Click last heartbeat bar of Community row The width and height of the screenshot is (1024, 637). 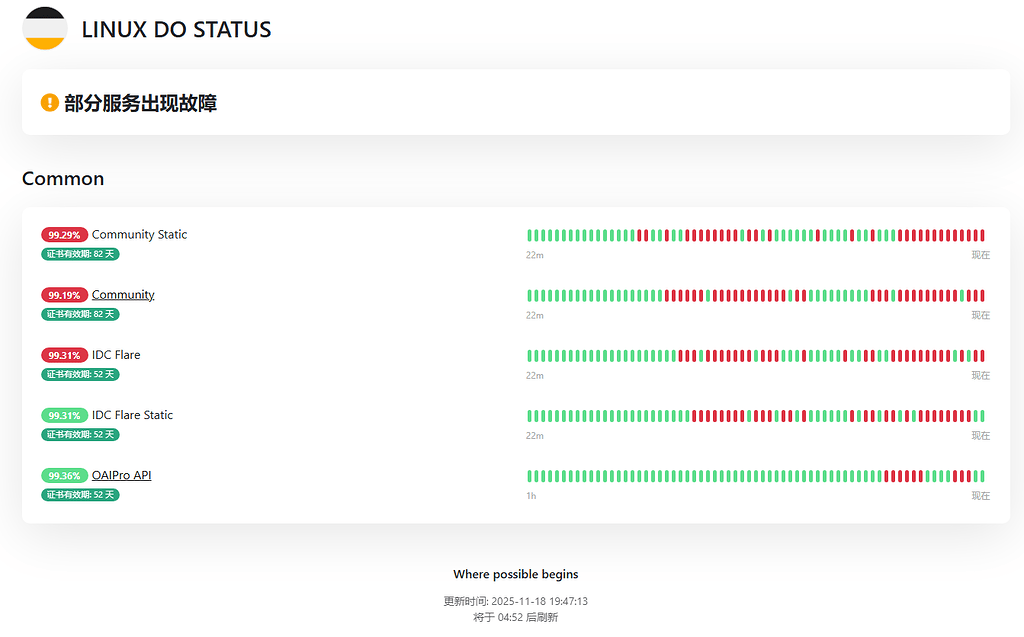coord(982,295)
